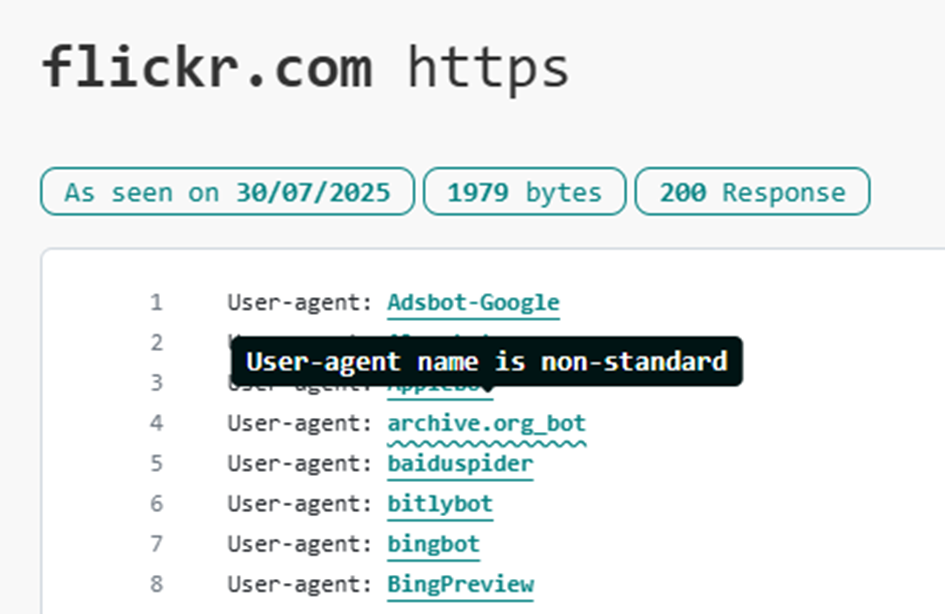
Task: Select line number 2 in the gutter
Action: (156, 343)
